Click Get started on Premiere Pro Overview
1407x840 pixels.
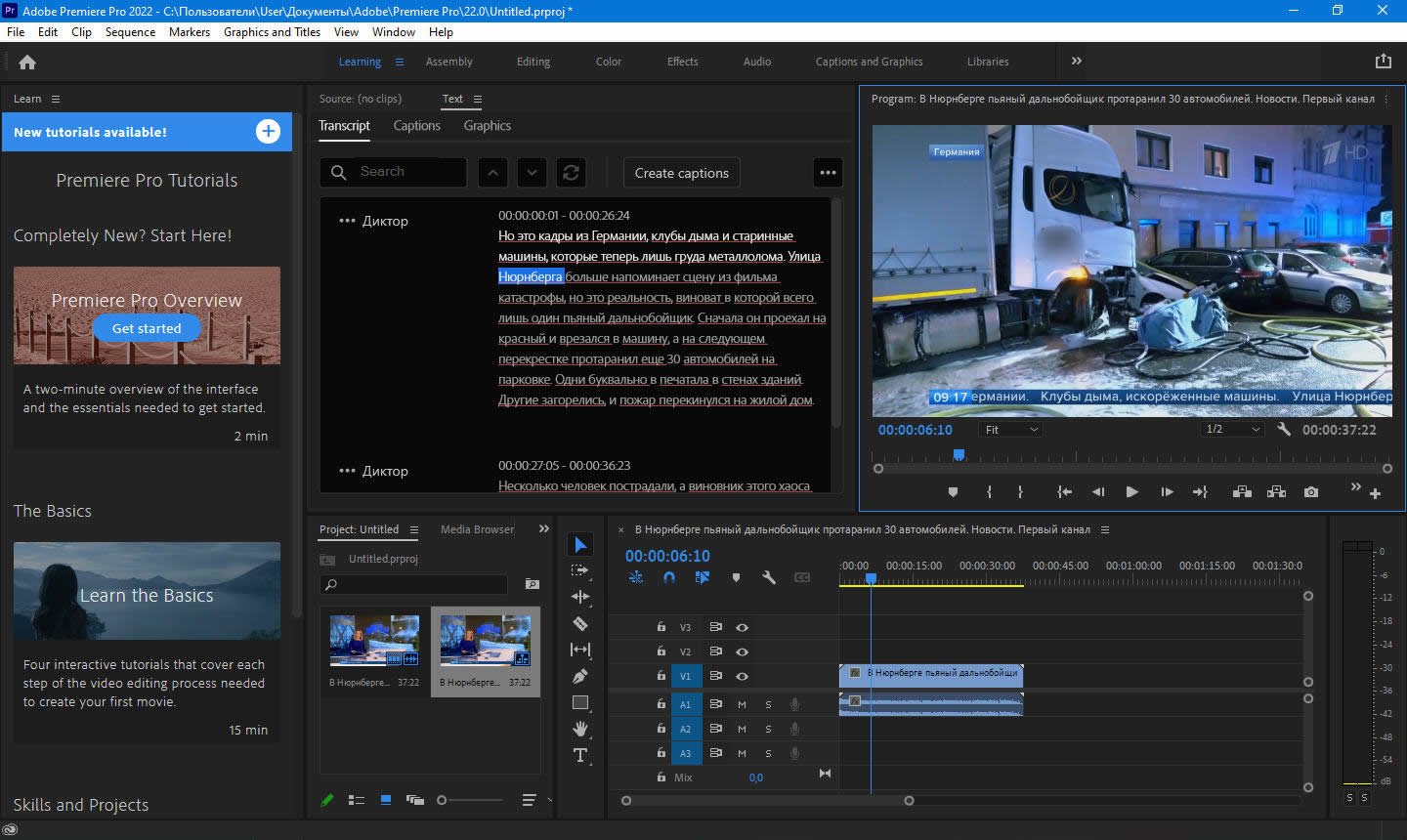coord(147,328)
